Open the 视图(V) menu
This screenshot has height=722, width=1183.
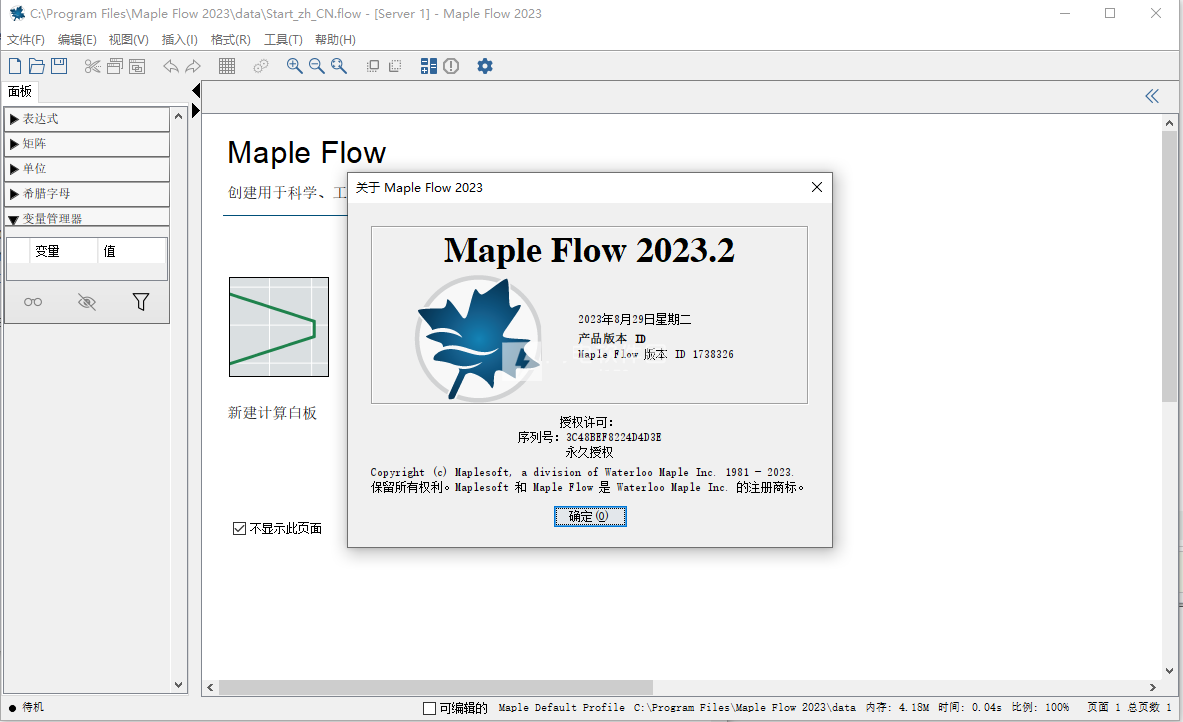point(128,39)
